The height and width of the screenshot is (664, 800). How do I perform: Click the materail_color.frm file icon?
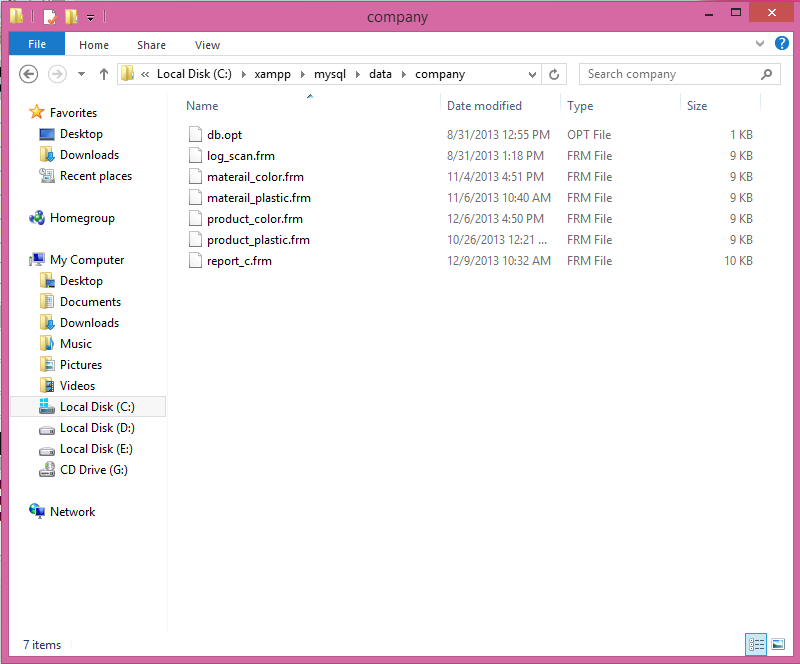tap(195, 176)
